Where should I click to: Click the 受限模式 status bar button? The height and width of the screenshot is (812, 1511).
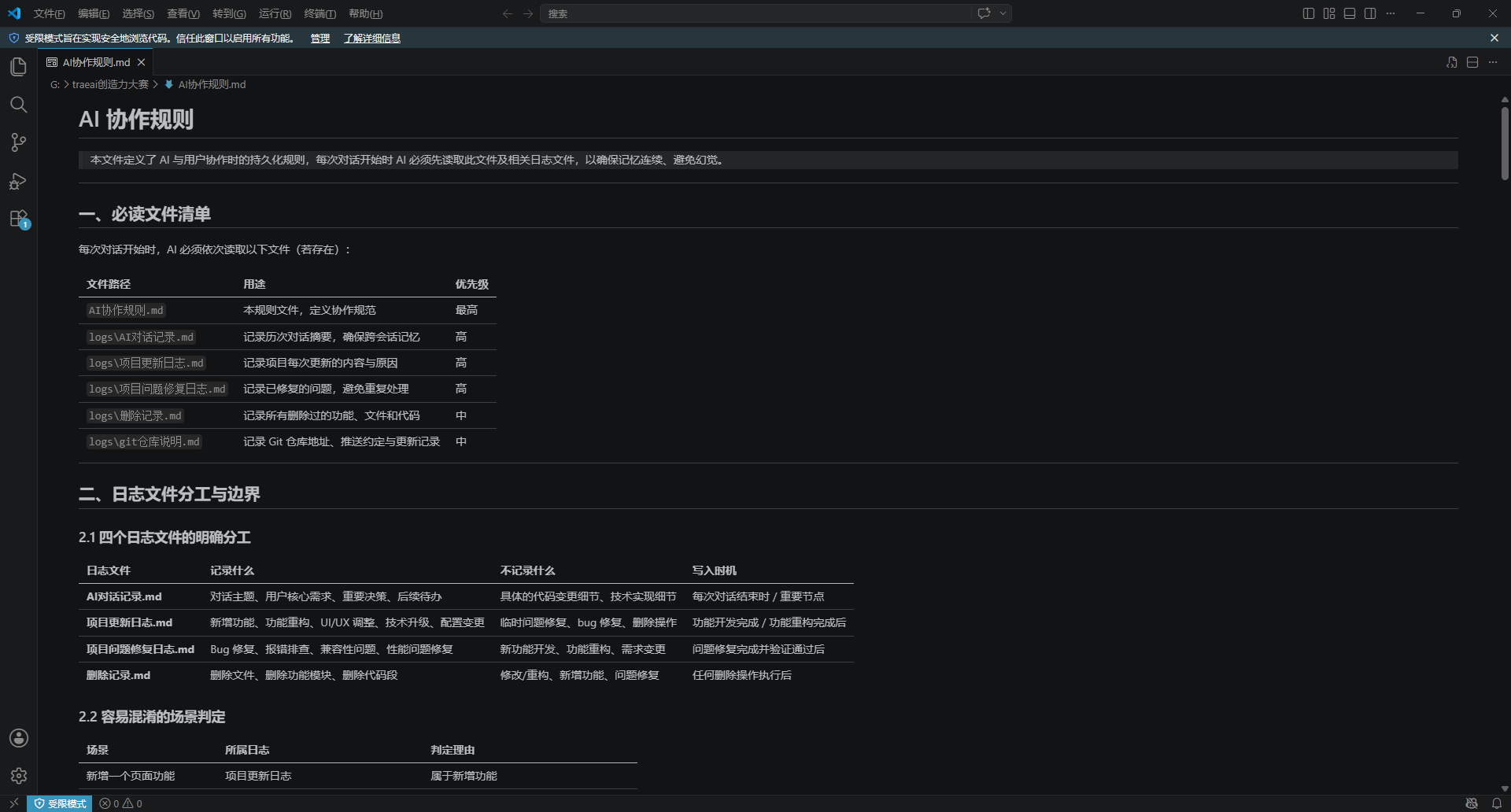[60, 803]
